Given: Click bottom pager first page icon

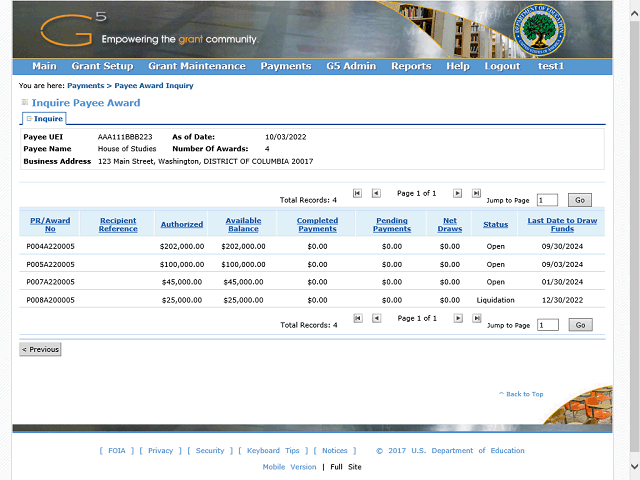Looking at the screenshot, I should pyautogui.click(x=357, y=318).
